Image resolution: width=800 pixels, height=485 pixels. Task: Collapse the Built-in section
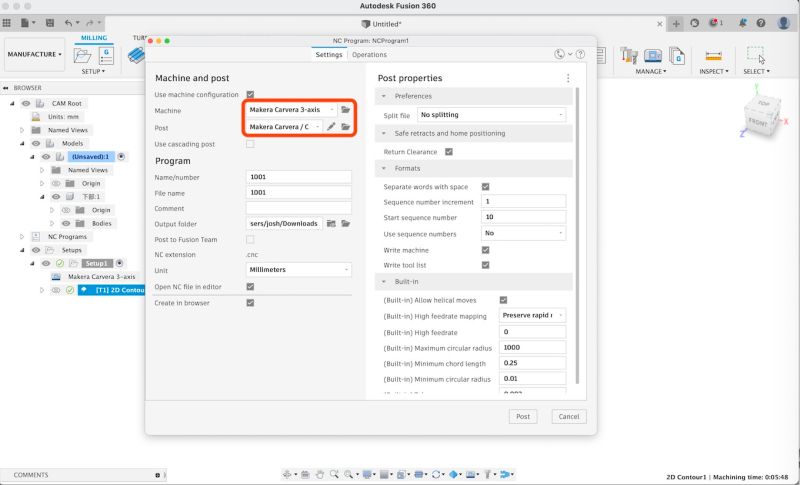[x=384, y=282]
